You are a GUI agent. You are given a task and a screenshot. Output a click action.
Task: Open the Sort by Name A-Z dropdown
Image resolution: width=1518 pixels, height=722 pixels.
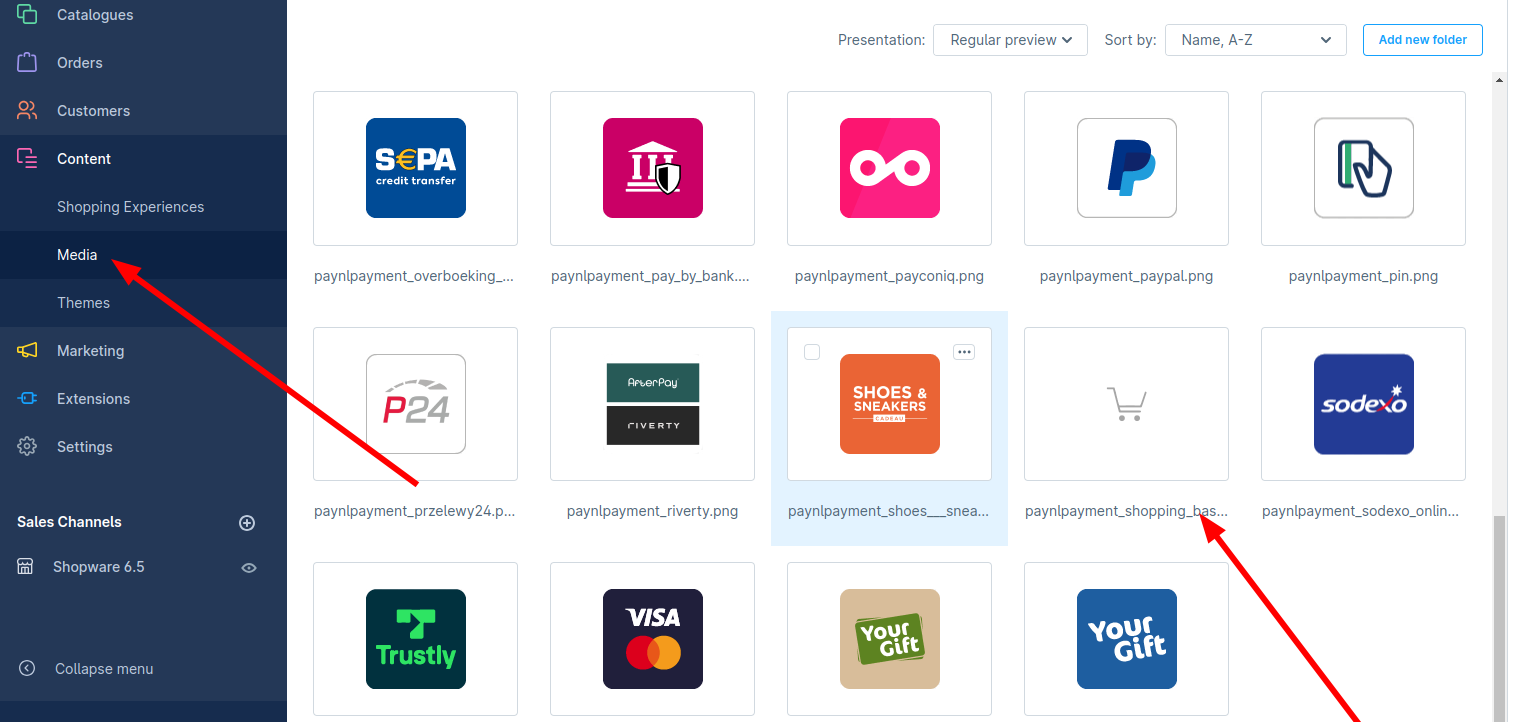tap(1255, 40)
